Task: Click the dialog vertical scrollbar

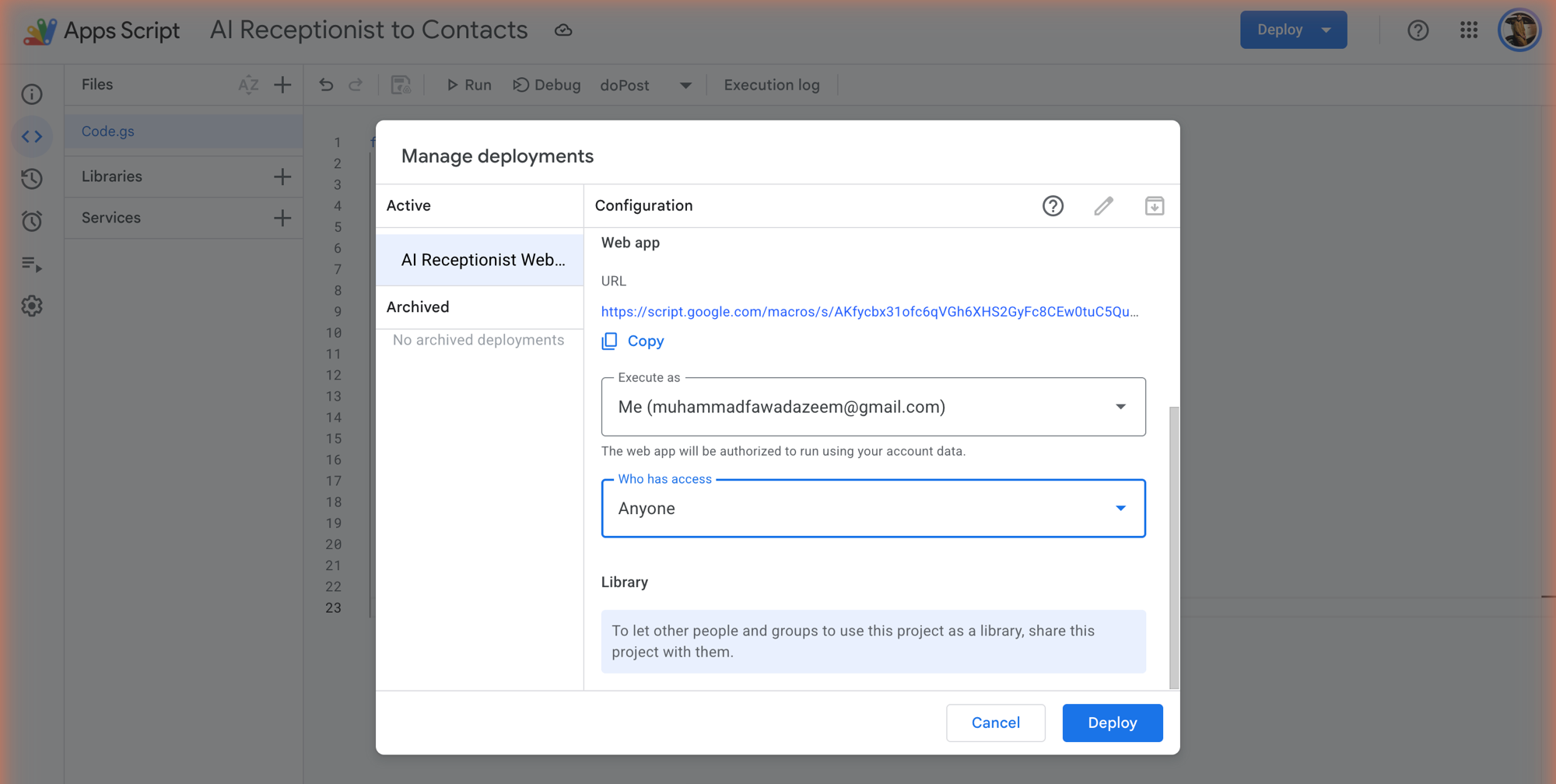Action: (1174, 547)
